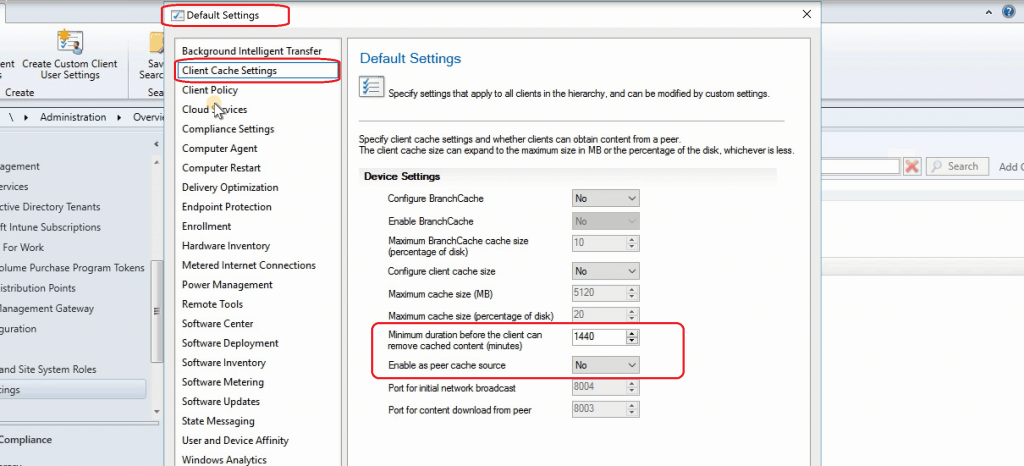
Task: Click Port for content download from peer spinner
Action: [632, 409]
